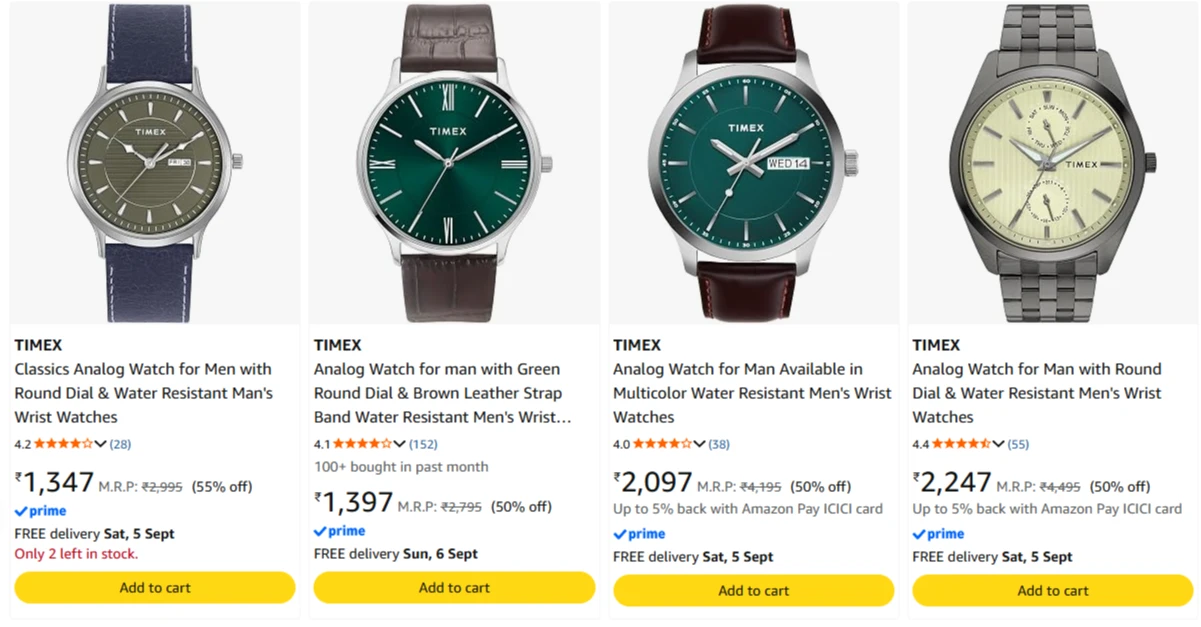Open the Classics Analog Watch for Men title
Image resolution: width=1201 pixels, height=627 pixels.
(143, 393)
